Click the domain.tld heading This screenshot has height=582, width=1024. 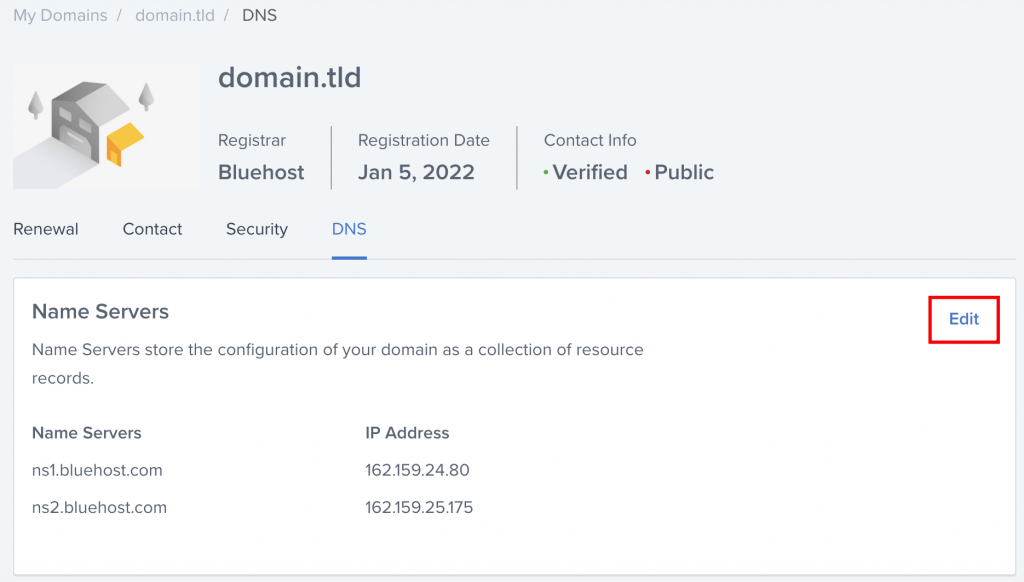(x=289, y=77)
